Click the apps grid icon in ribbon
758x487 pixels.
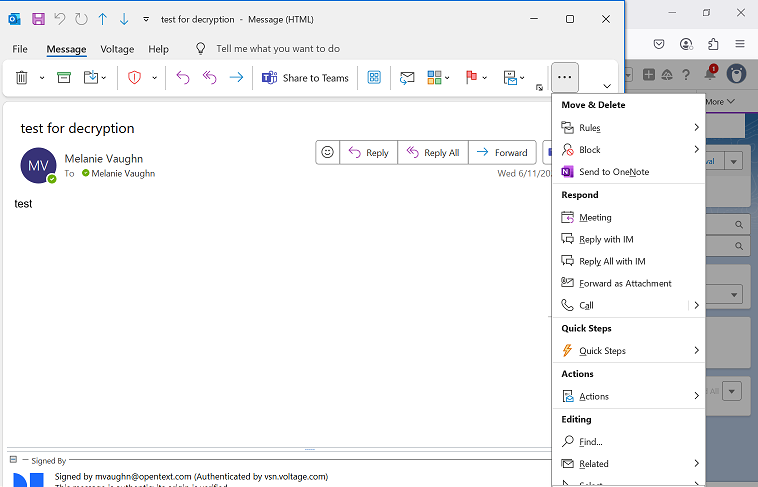point(374,77)
